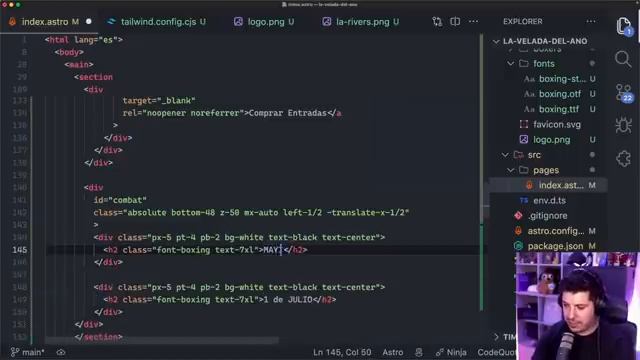Open Explorer panel More Actions ellipsis
The image size is (640, 360).
[x=591, y=22]
